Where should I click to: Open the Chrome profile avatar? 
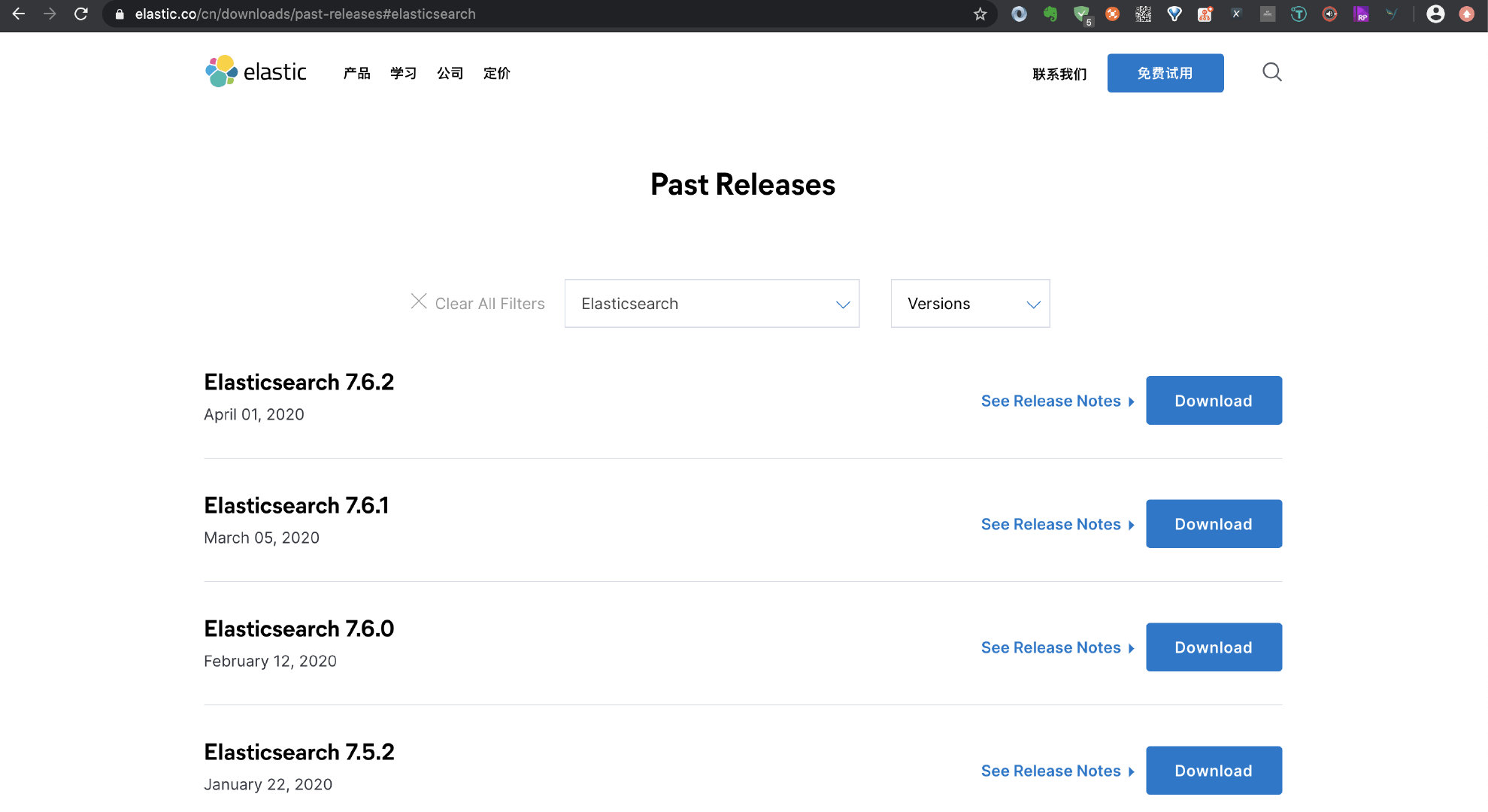click(x=1435, y=14)
